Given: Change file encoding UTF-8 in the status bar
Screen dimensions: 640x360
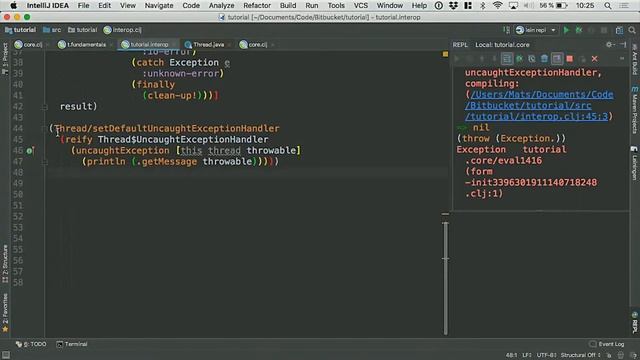Looking at the screenshot, I should click(x=547, y=355).
